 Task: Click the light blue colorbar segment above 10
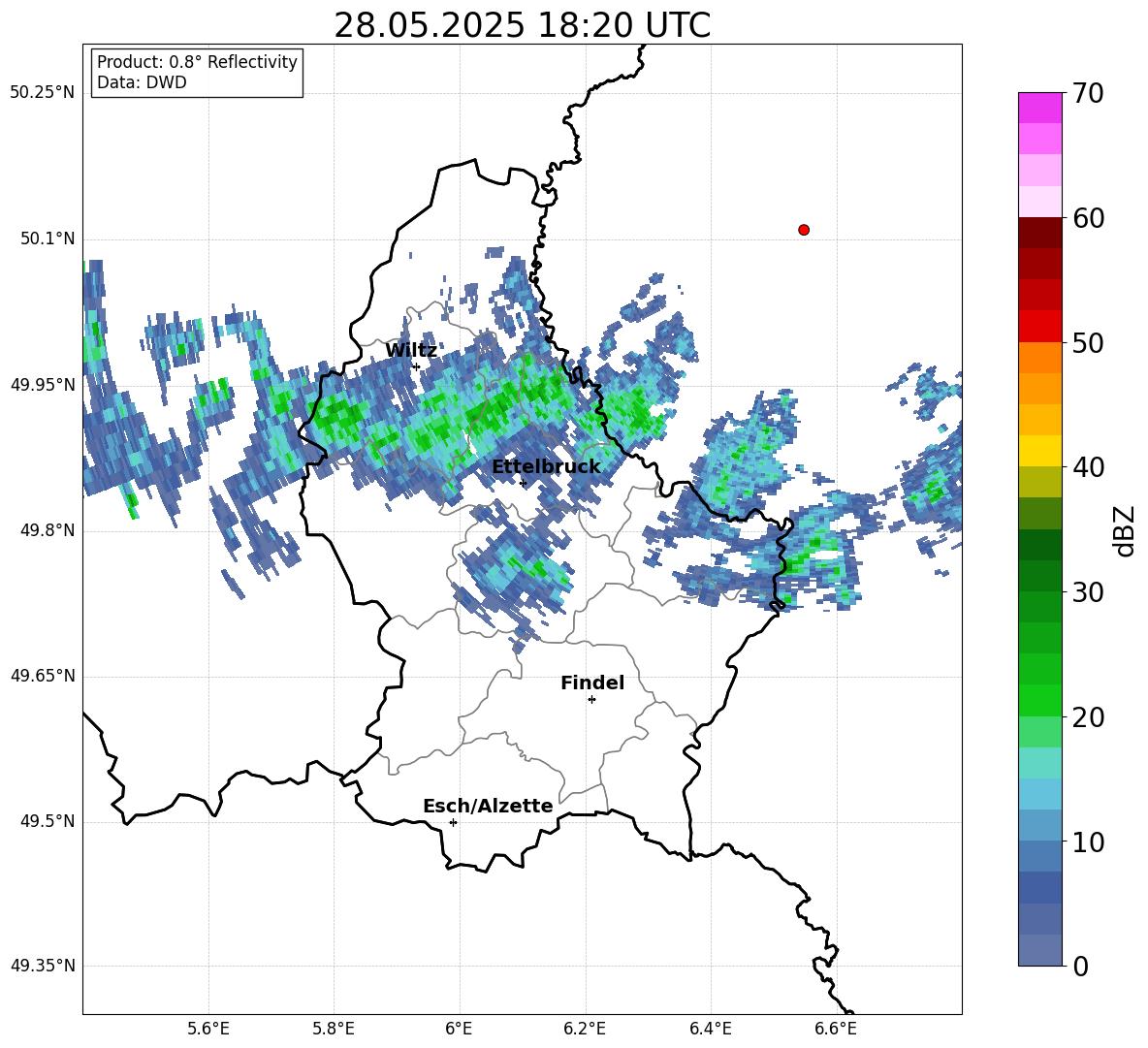pos(1040,826)
